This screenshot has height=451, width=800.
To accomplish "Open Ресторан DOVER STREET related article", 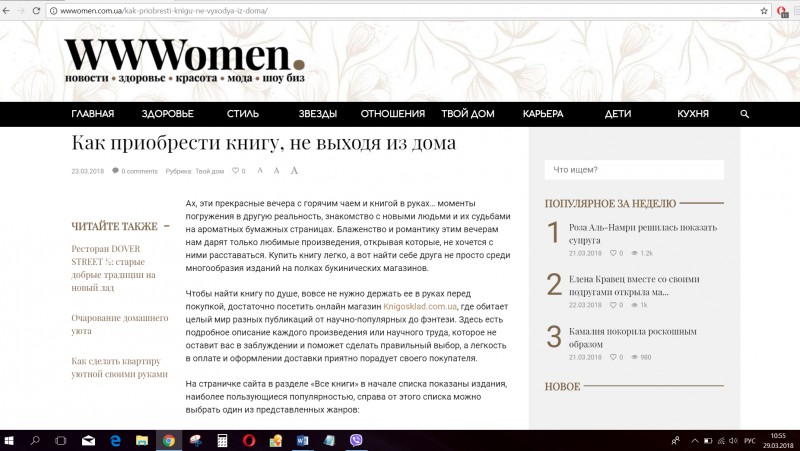I will point(114,268).
